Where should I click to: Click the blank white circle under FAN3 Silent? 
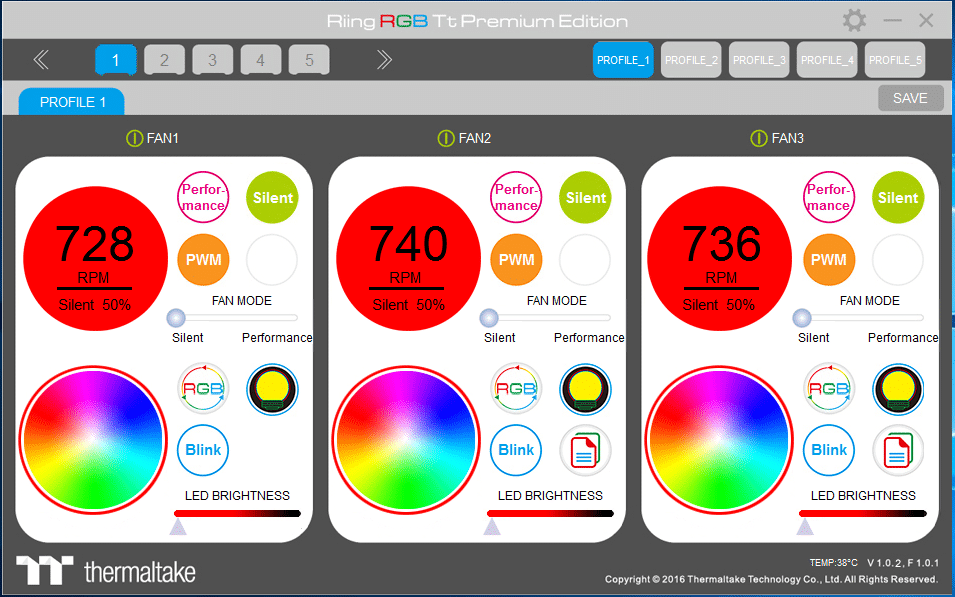[898, 260]
